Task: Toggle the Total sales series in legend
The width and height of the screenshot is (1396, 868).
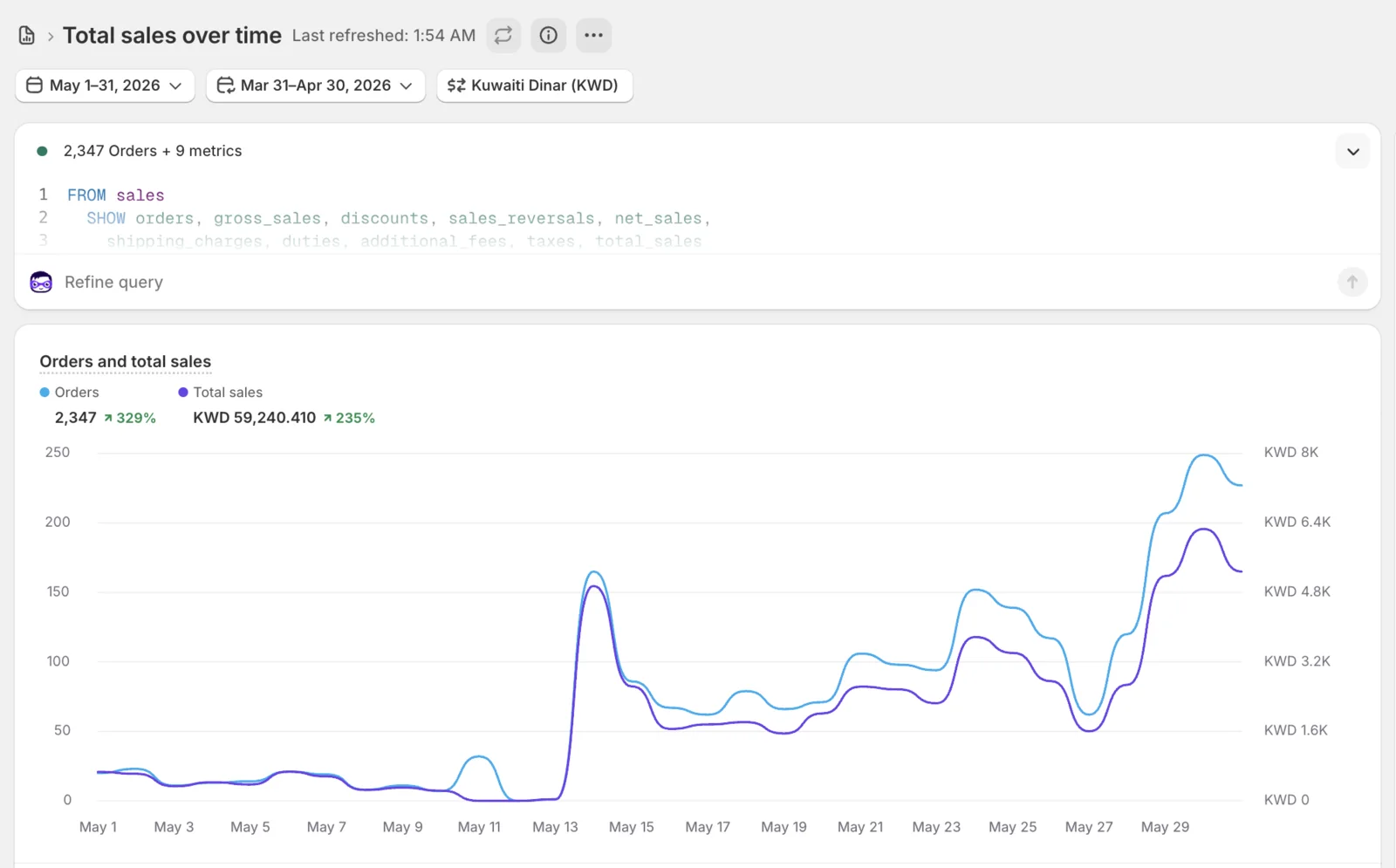Action: [x=221, y=393]
